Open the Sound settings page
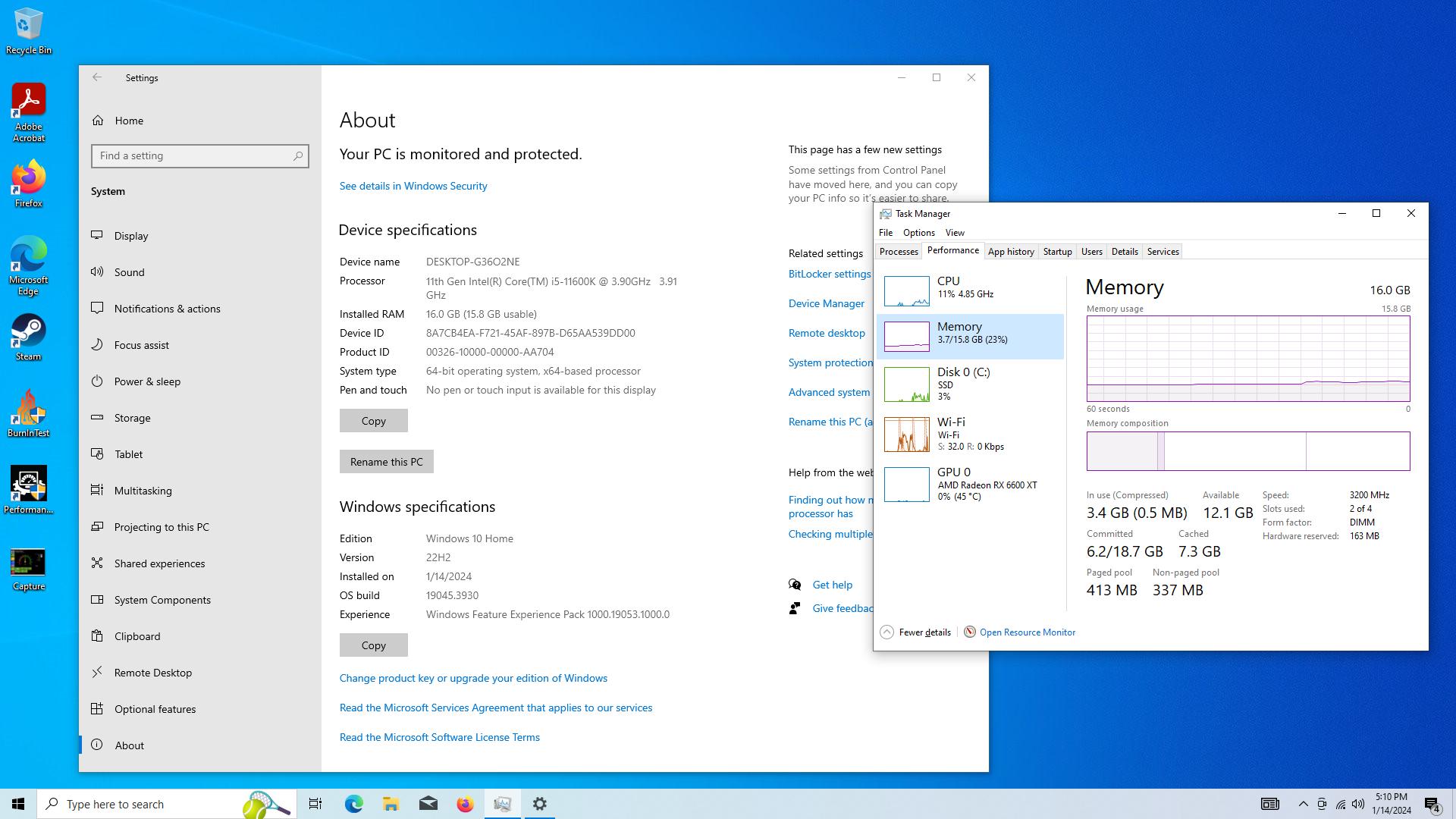The height and width of the screenshot is (819, 1456). tap(200, 272)
